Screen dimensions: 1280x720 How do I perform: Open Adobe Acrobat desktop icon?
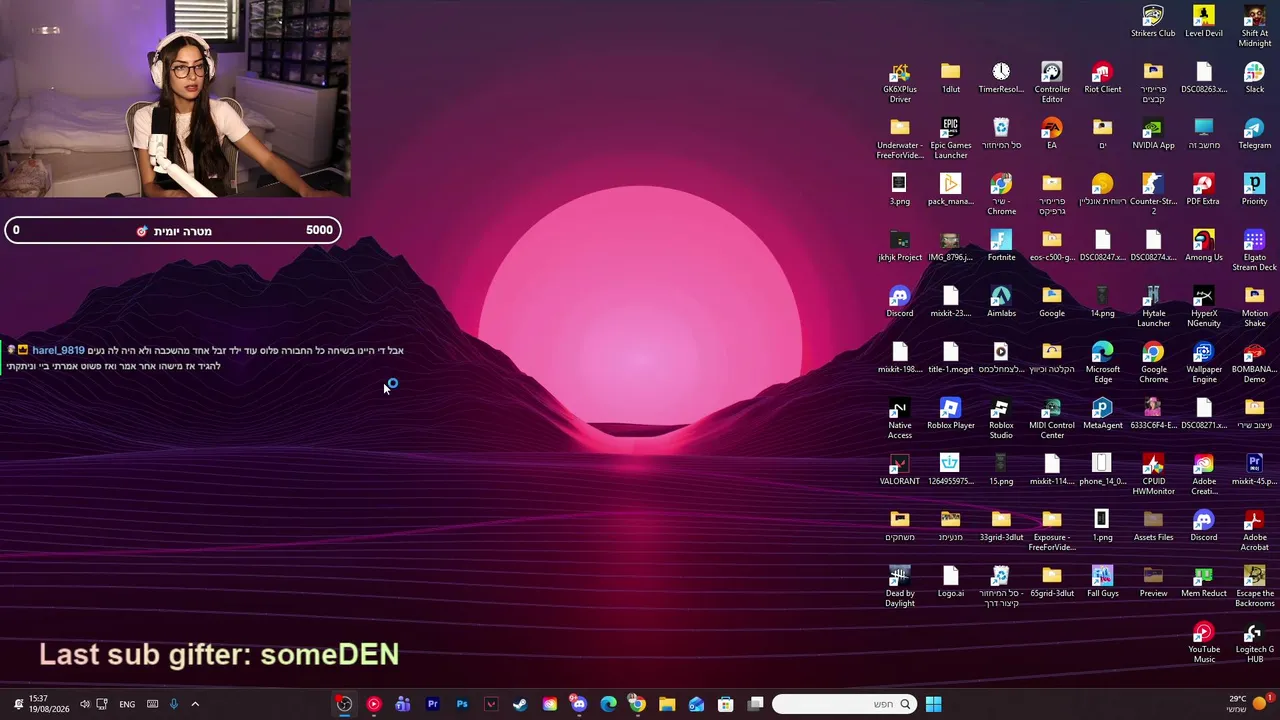1254,530
